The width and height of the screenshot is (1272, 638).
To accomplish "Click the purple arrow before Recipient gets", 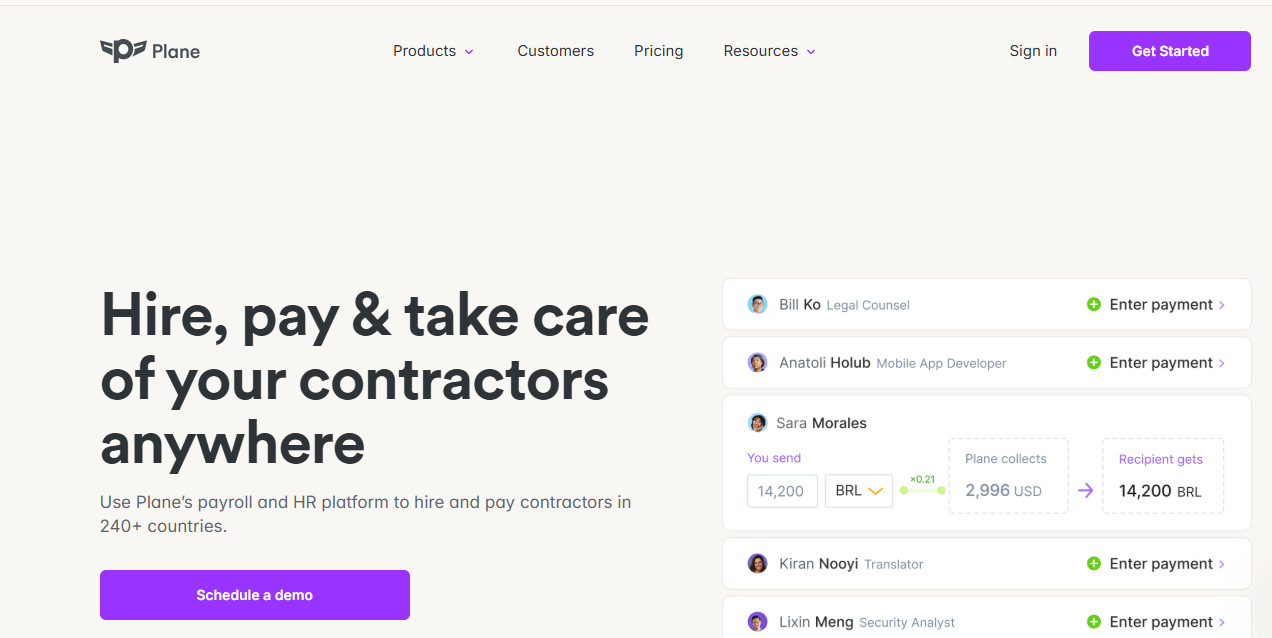I will point(1085,491).
